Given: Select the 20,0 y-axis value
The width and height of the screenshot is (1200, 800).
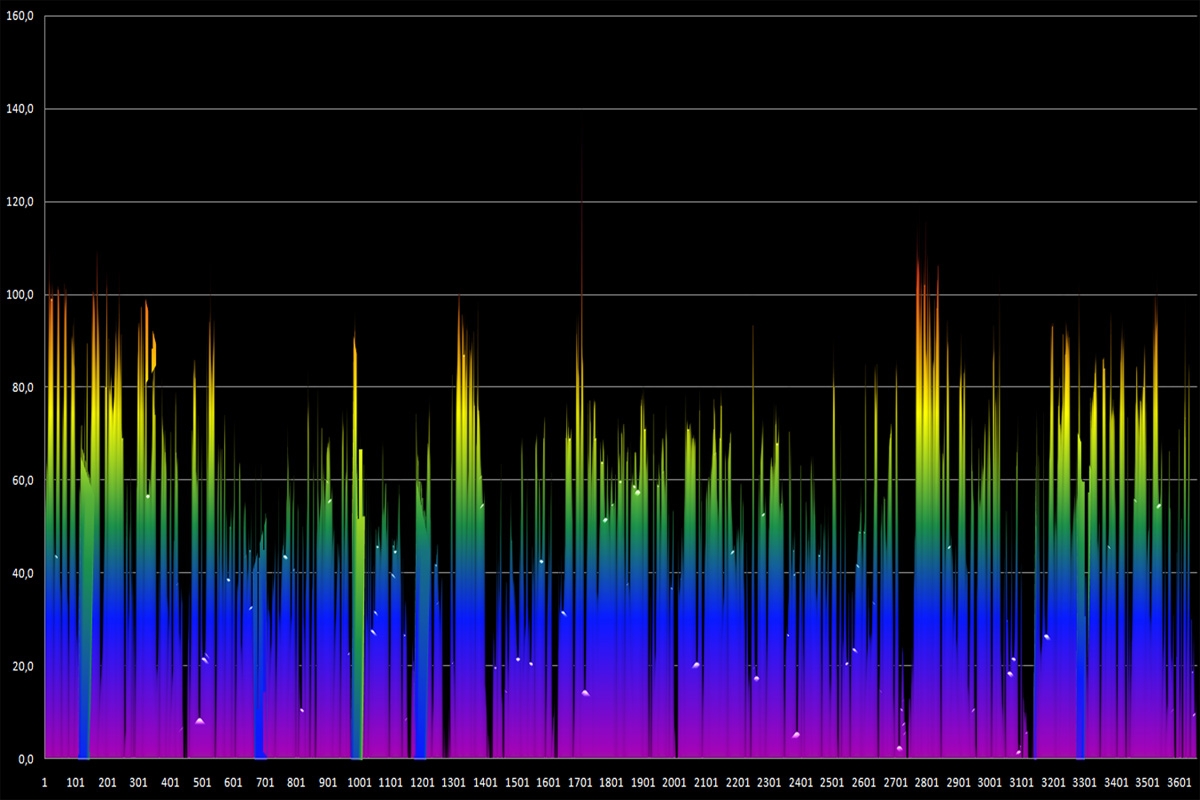Looking at the screenshot, I should (x=24, y=667).
